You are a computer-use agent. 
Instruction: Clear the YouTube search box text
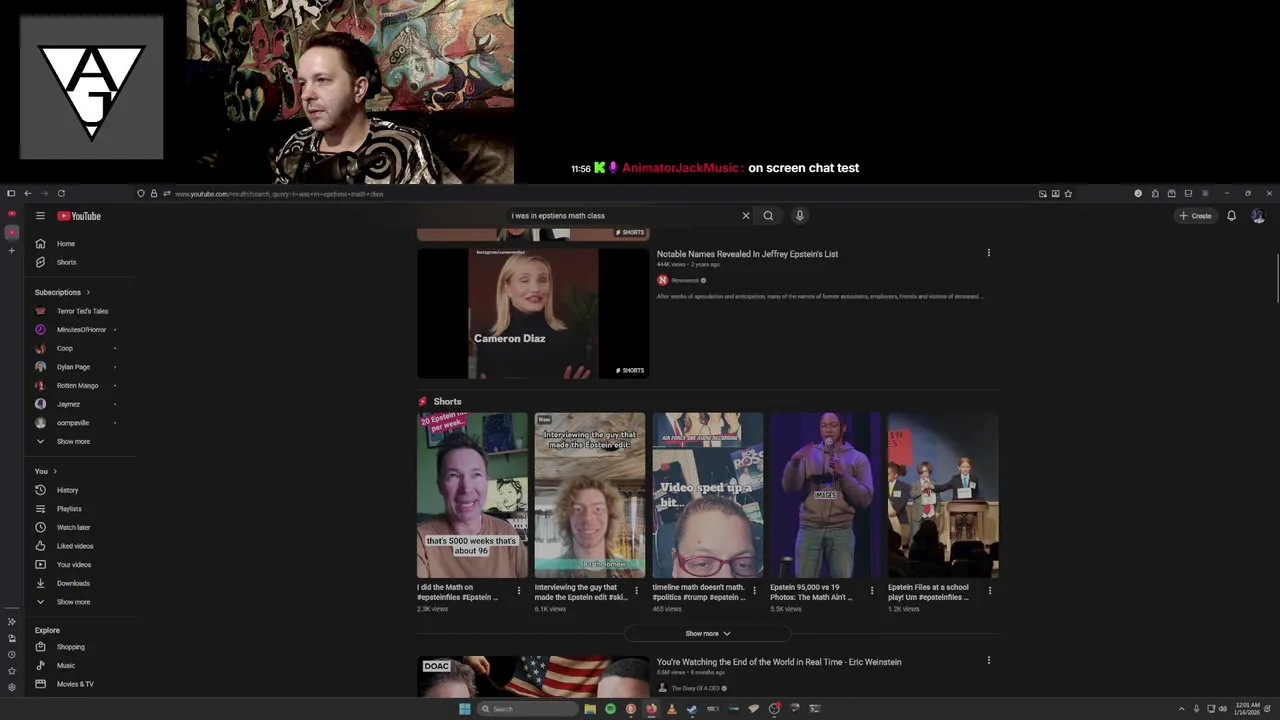pos(745,216)
